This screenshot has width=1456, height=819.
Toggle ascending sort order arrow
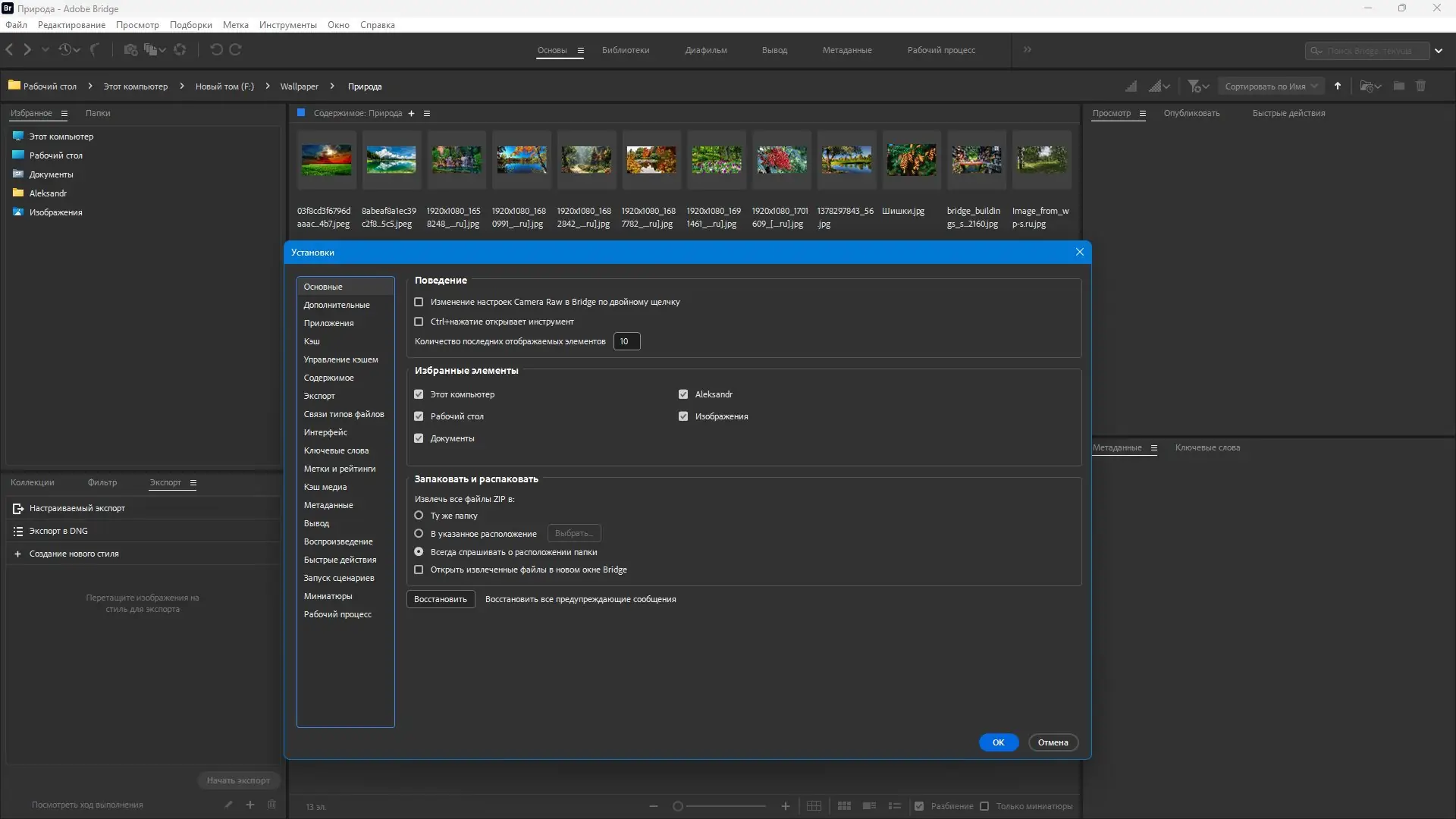point(1338,86)
